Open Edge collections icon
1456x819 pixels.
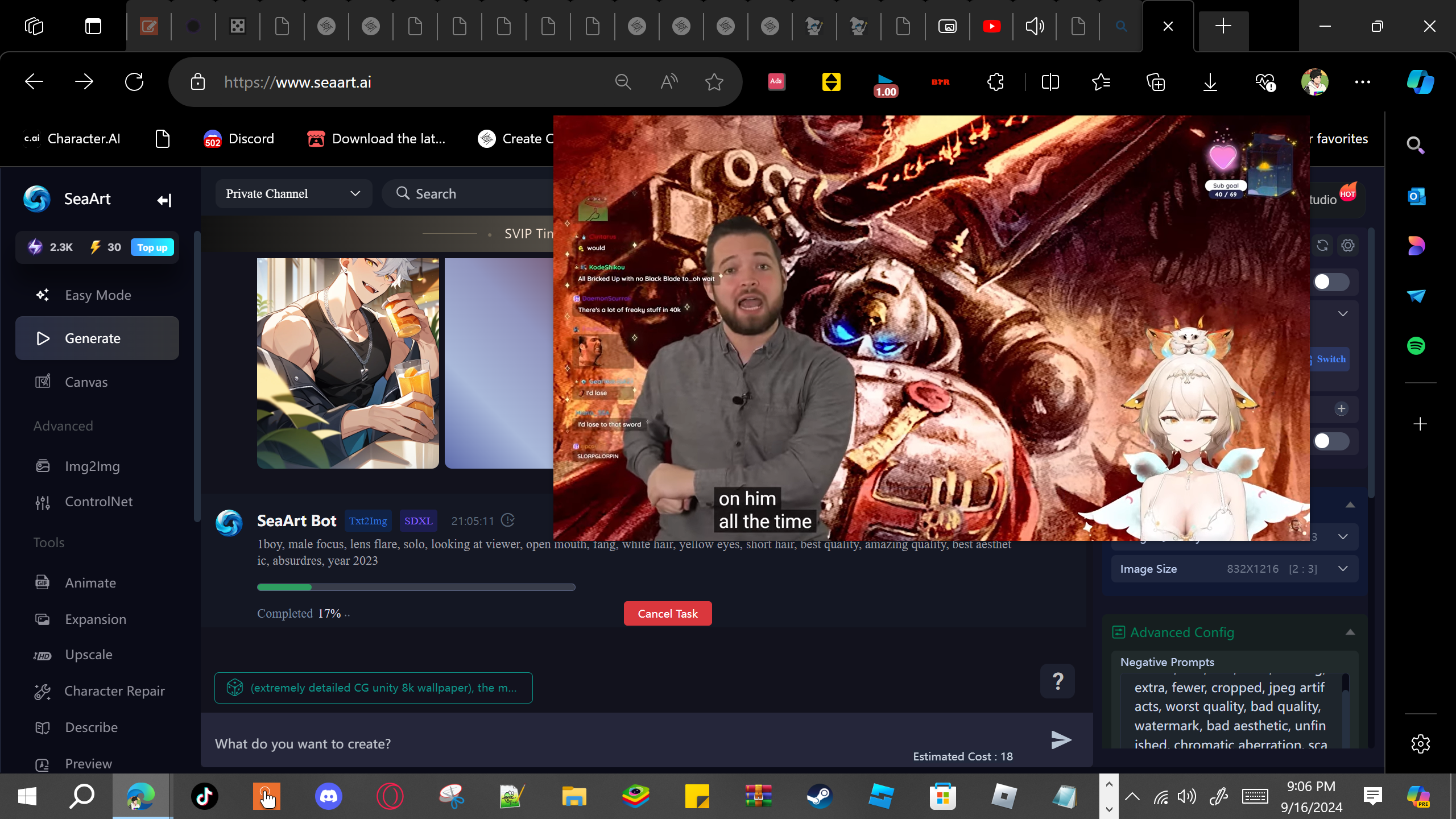1156,82
